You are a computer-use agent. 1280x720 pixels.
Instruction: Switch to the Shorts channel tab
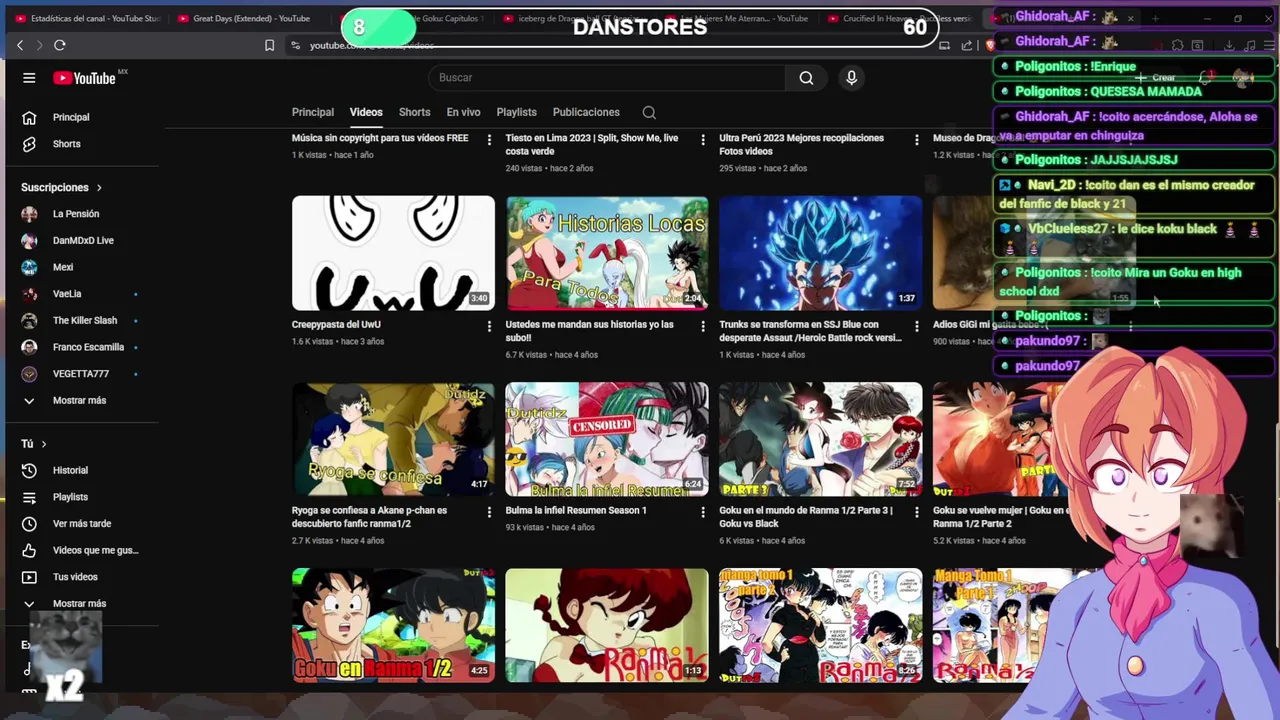pyautogui.click(x=414, y=112)
